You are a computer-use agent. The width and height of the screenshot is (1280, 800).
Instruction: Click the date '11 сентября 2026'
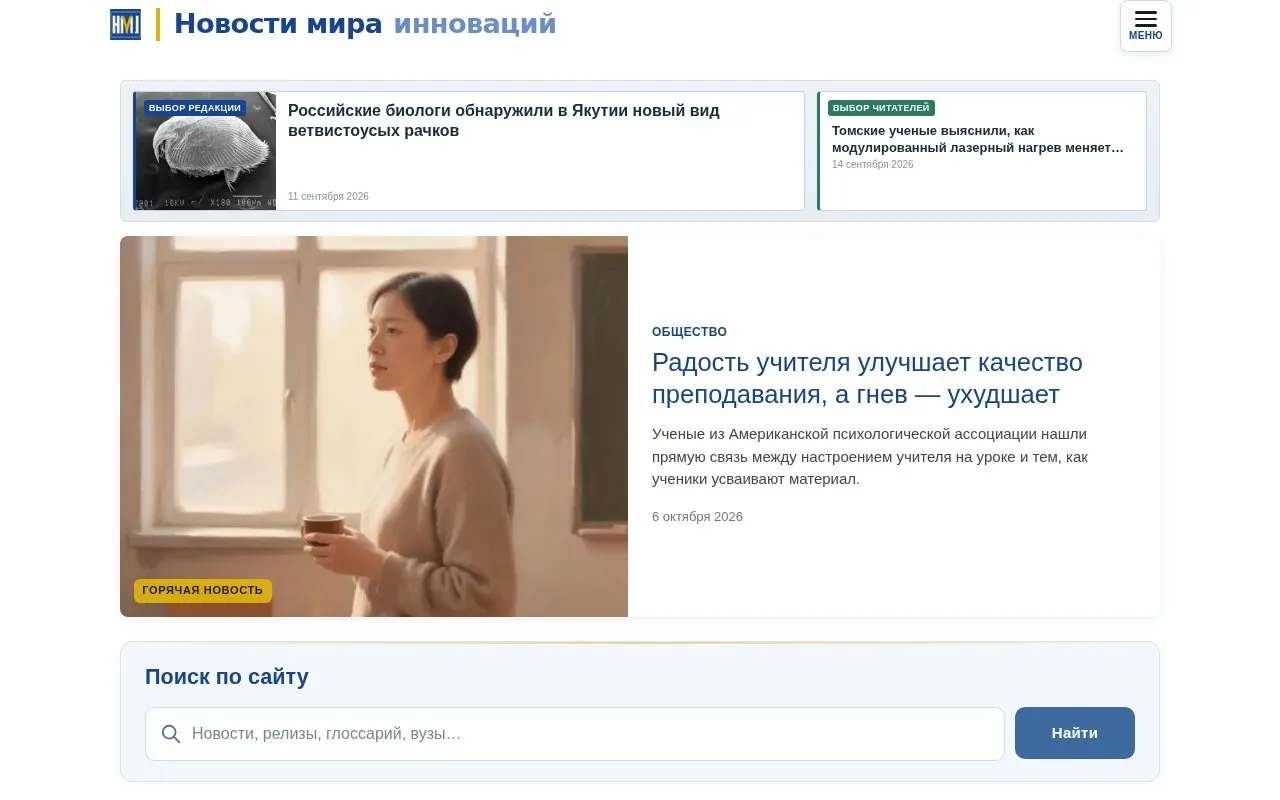[x=328, y=196]
